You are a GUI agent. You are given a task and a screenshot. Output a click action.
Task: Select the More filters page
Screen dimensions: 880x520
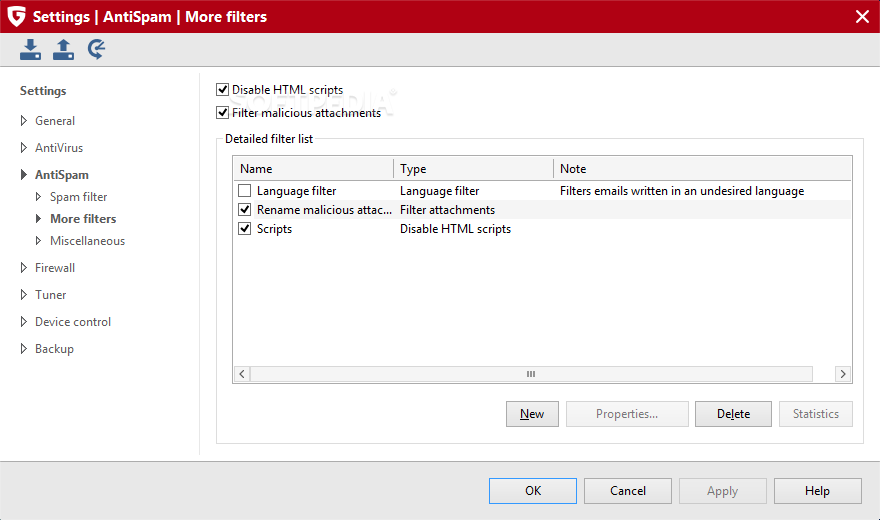(x=83, y=218)
